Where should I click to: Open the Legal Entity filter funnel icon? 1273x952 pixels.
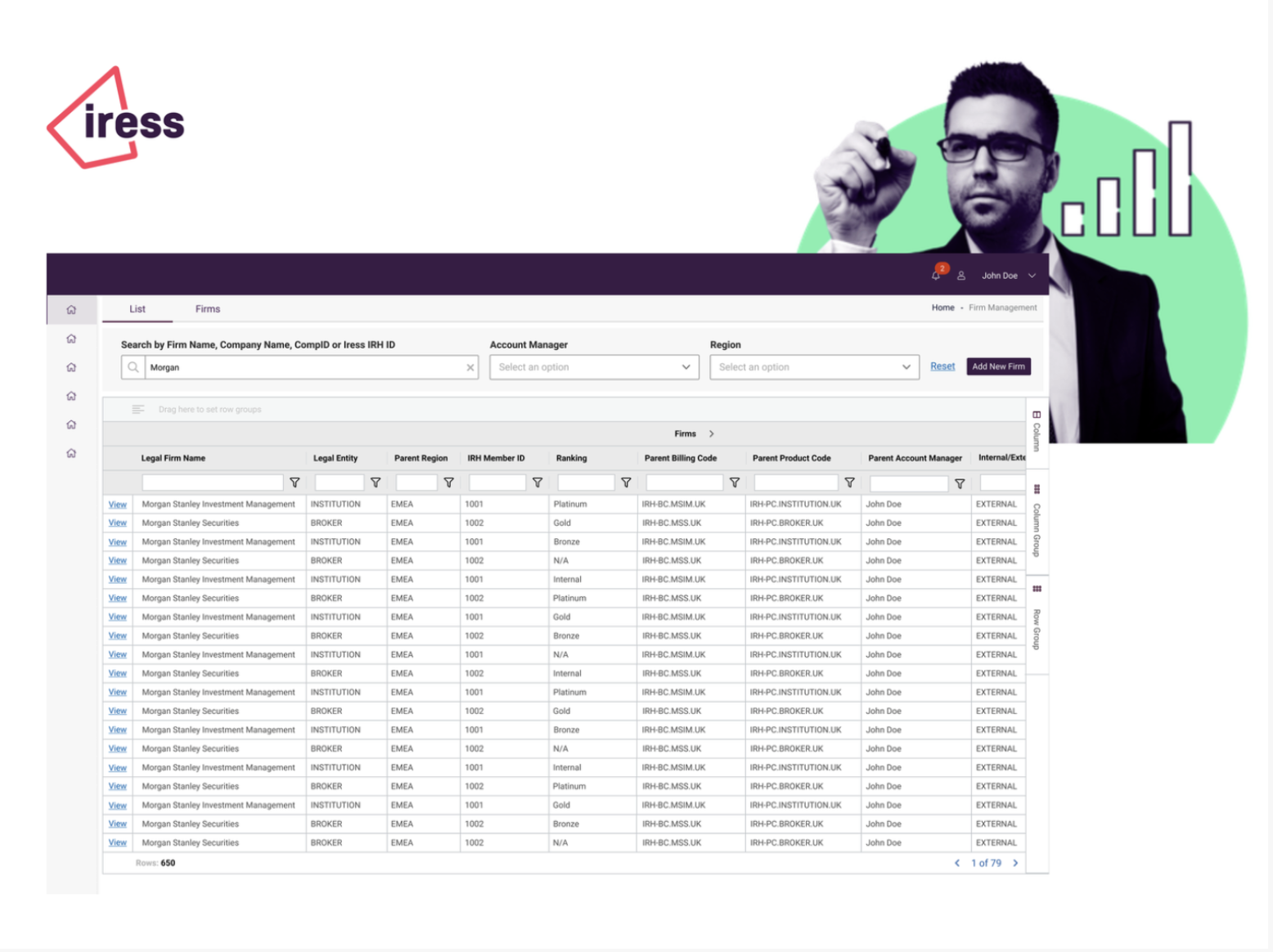(x=376, y=483)
